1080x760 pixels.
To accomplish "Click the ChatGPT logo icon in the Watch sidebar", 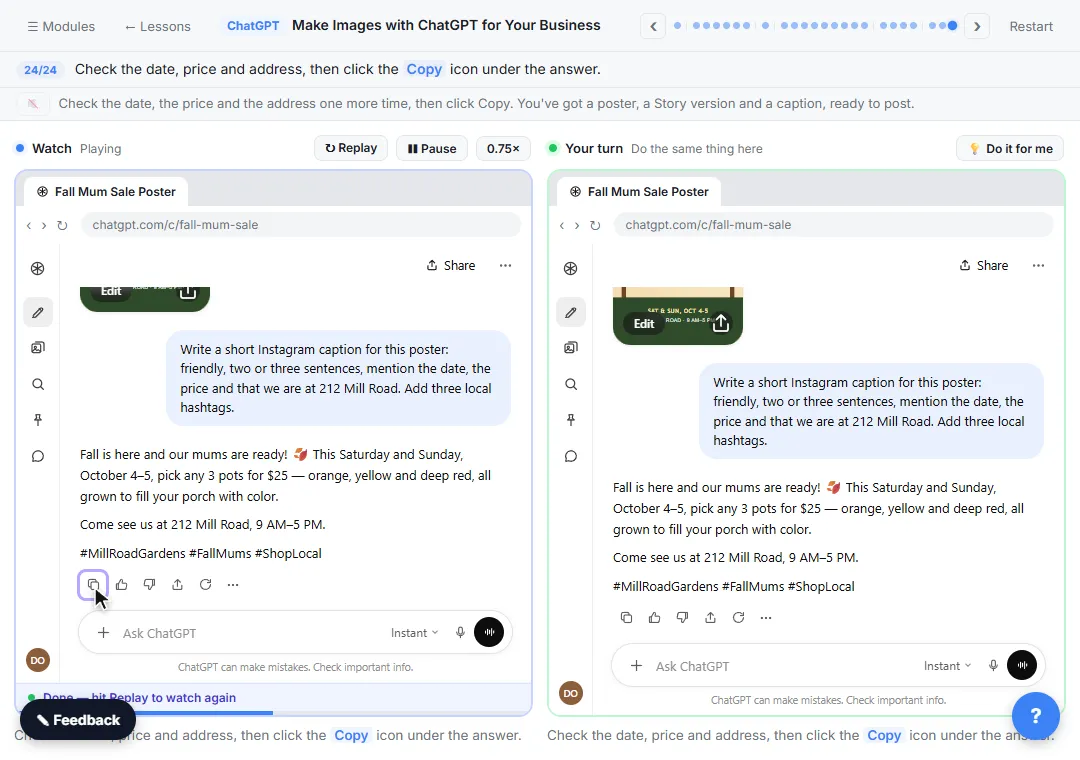I will [38, 268].
